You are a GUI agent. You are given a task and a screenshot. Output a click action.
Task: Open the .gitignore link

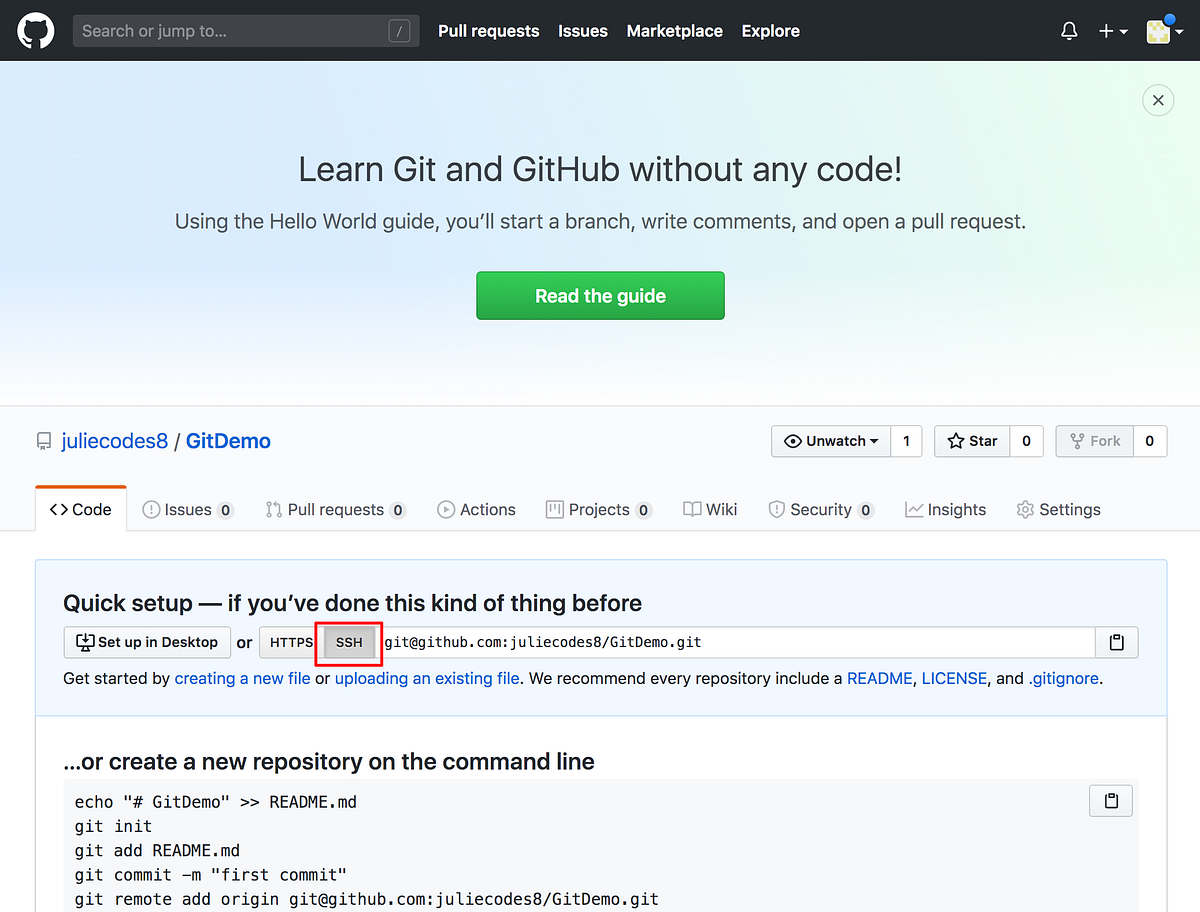pos(1064,678)
